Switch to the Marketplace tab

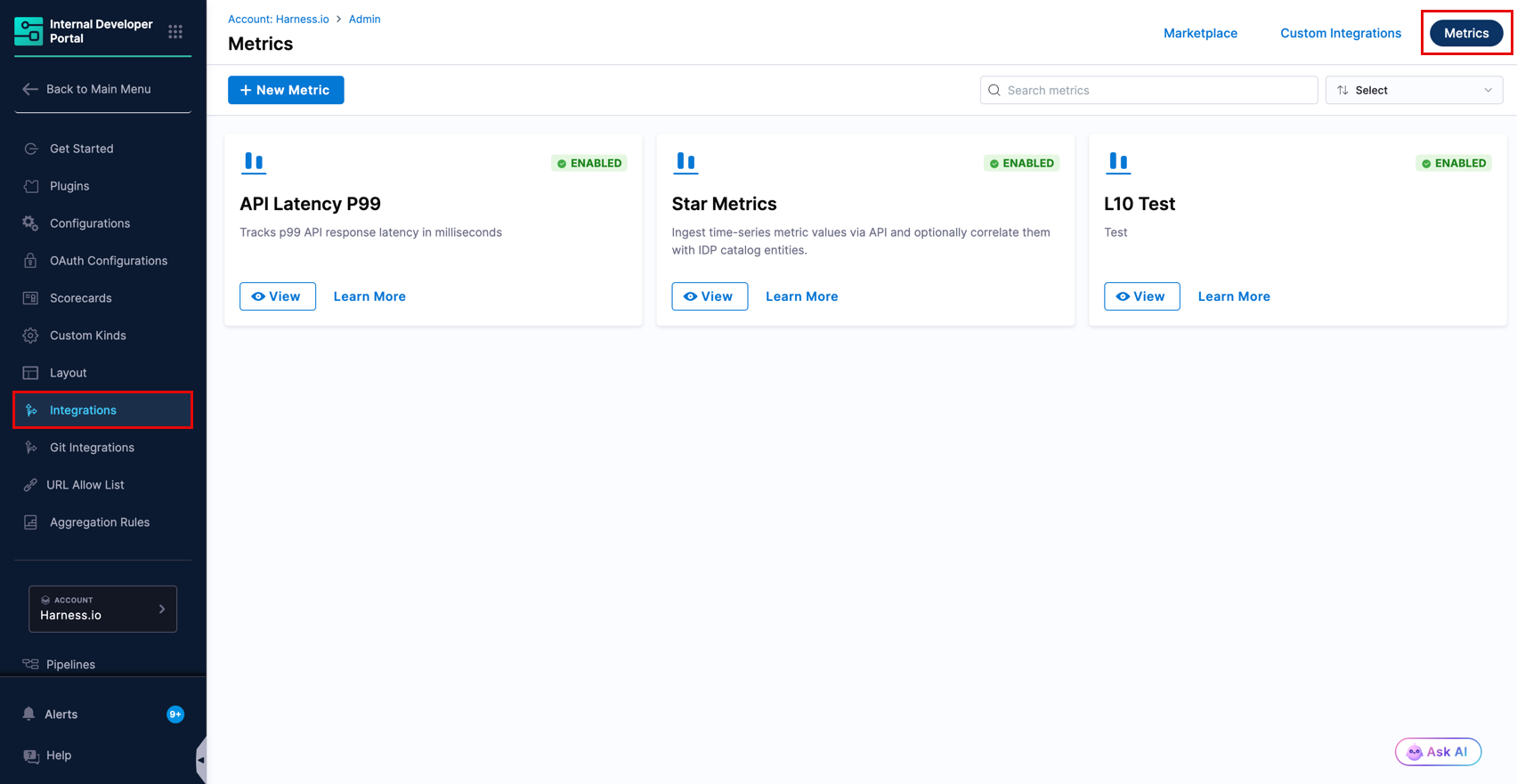[x=1200, y=33]
